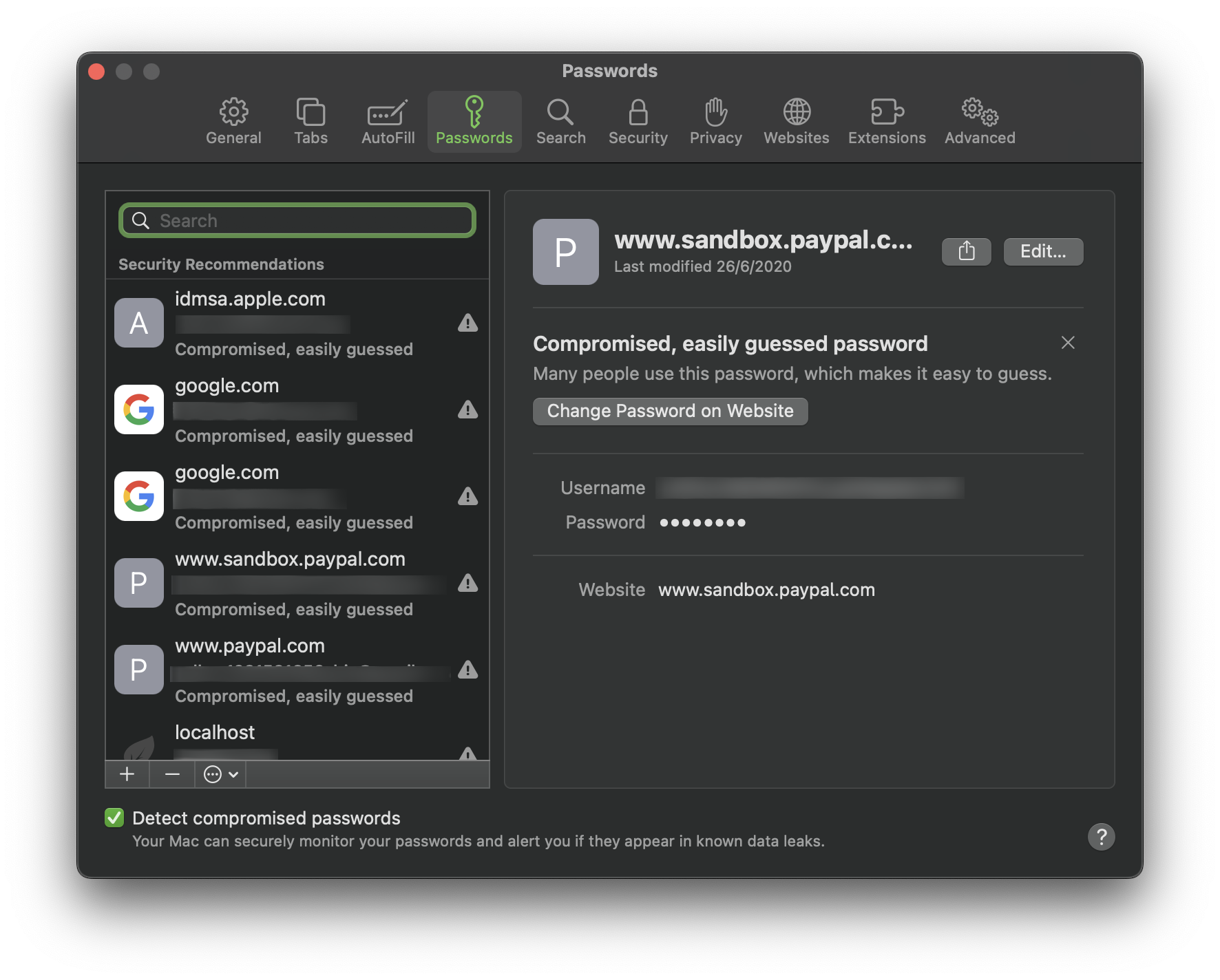The height and width of the screenshot is (980, 1220).
Task: Click the Security Recommendations header
Action: point(221,264)
